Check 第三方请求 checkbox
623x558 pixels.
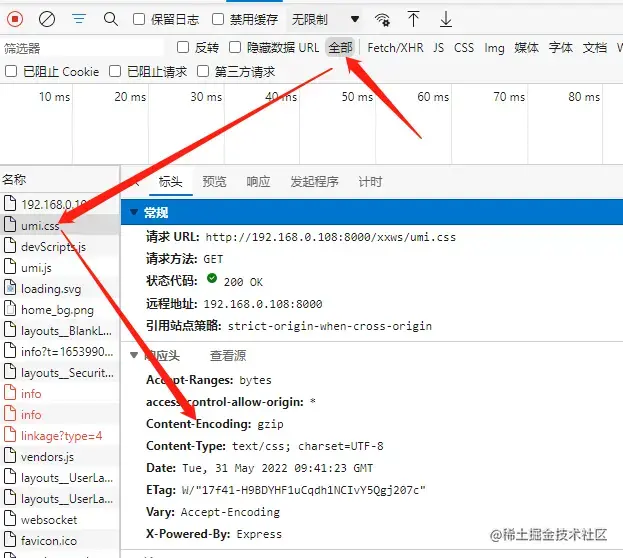203,72
